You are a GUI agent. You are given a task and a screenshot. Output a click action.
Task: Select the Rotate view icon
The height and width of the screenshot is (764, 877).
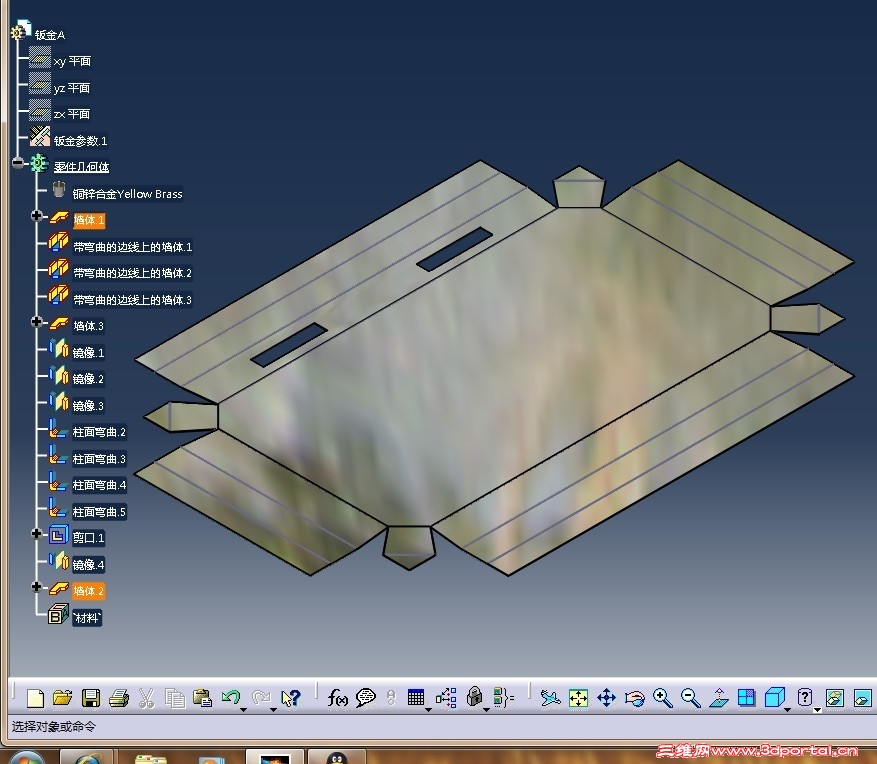tap(635, 697)
